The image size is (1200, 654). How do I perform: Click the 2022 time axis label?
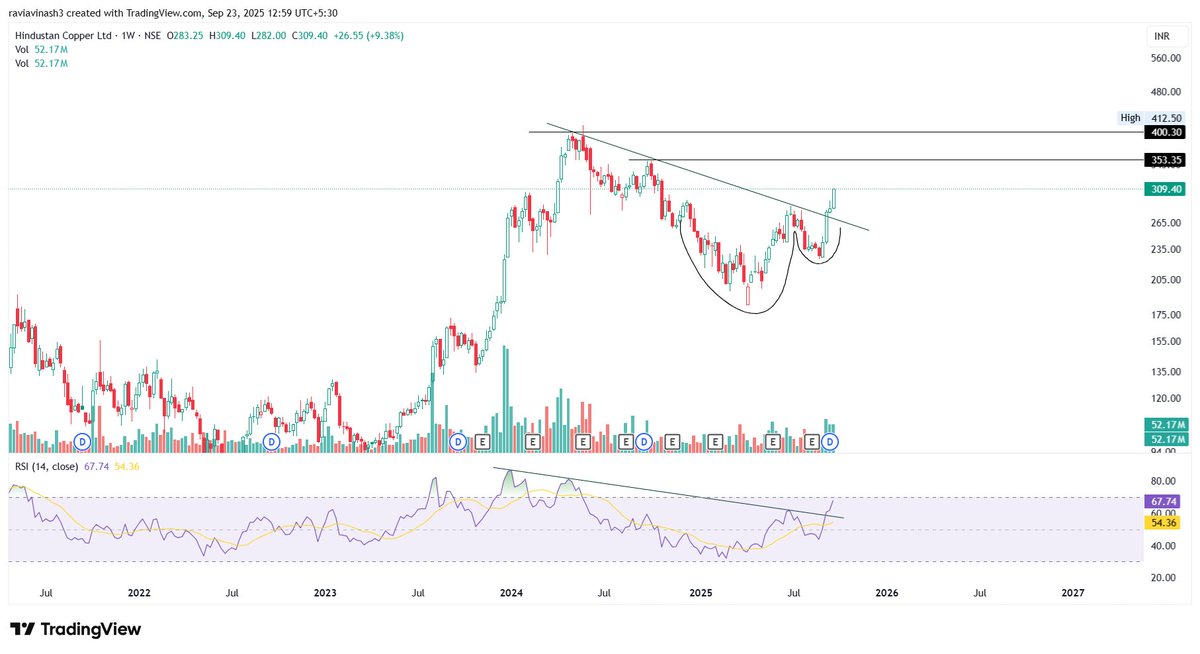139,593
